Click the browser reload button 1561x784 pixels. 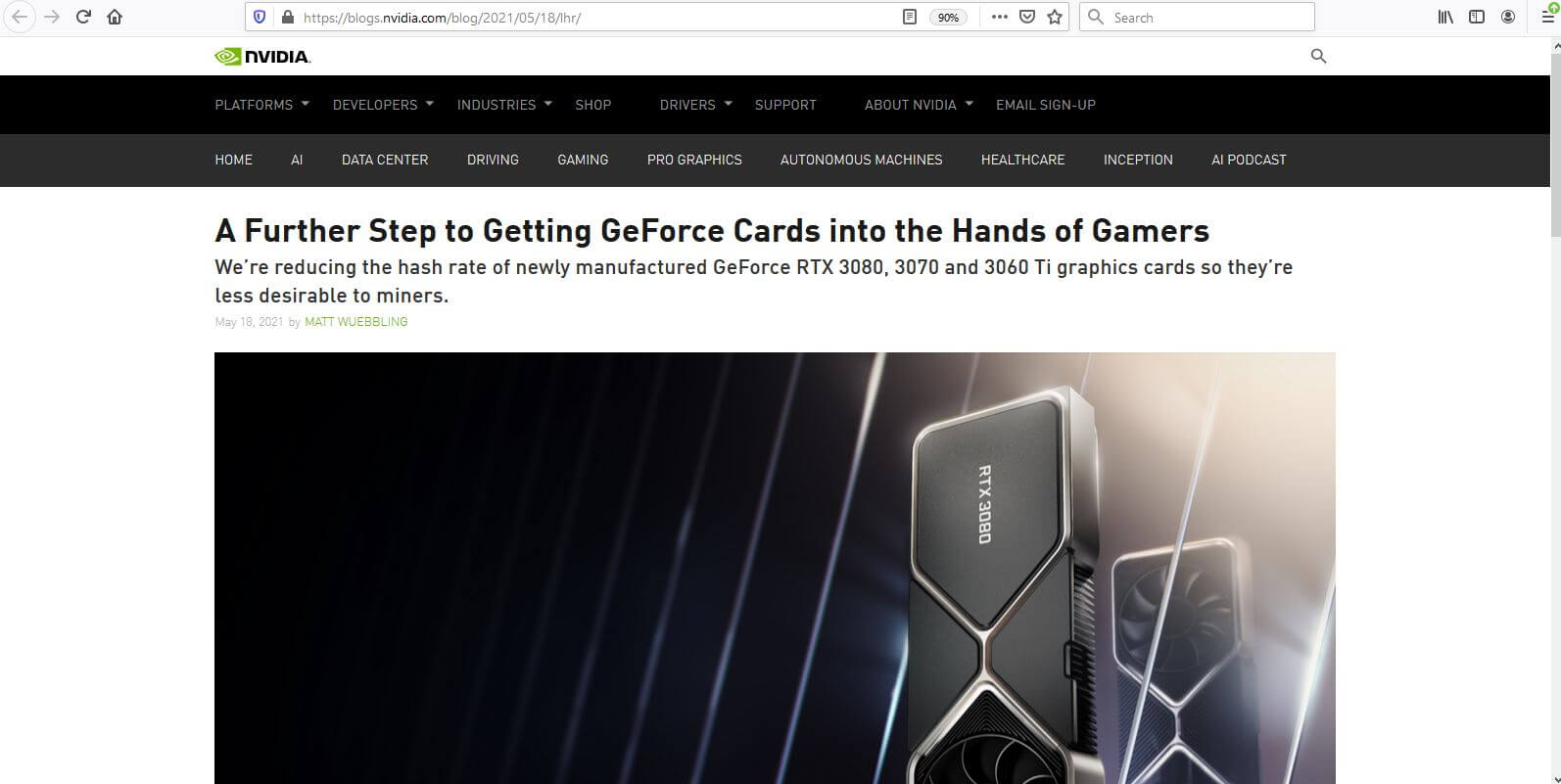point(83,17)
